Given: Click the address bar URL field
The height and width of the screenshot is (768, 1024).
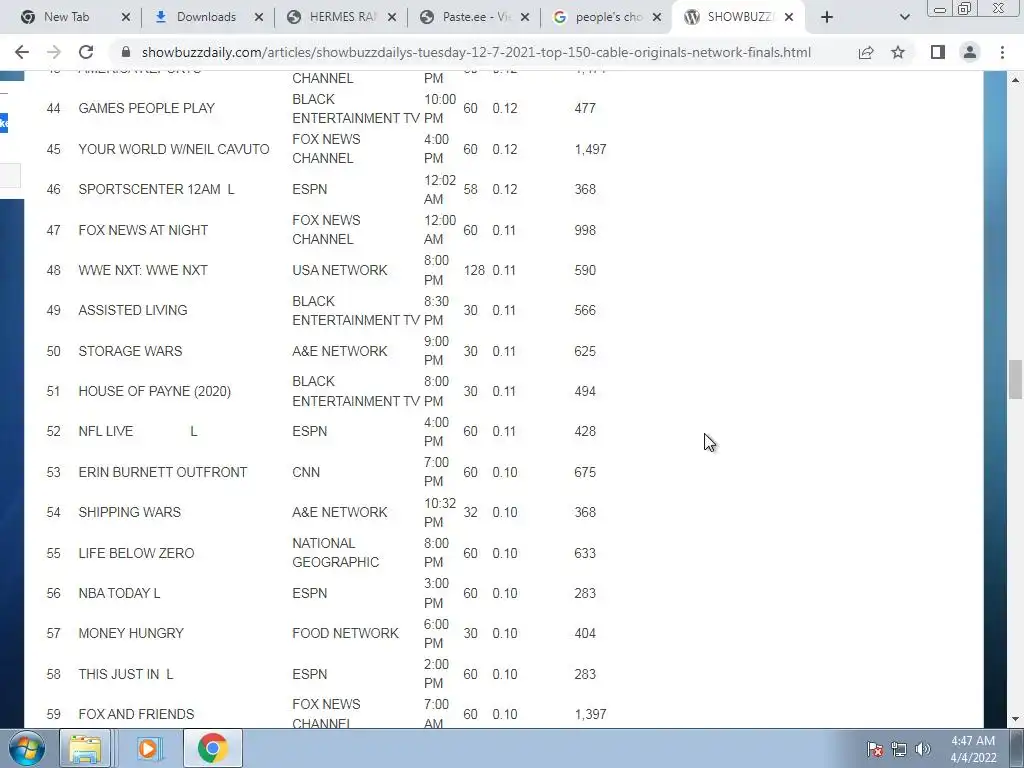Looking at the screenshot, I should (476, 52).
